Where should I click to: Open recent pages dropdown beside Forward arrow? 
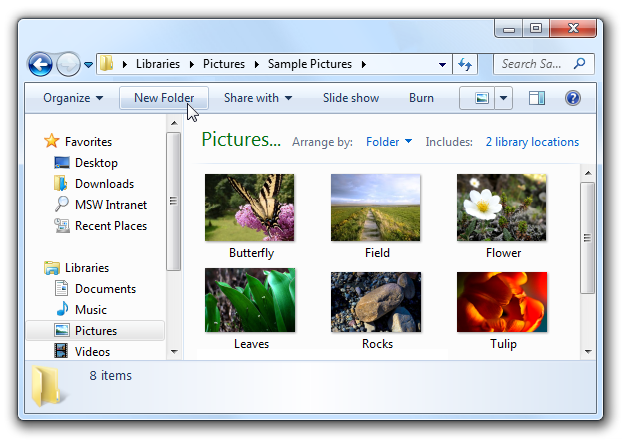tap(88, 64)
